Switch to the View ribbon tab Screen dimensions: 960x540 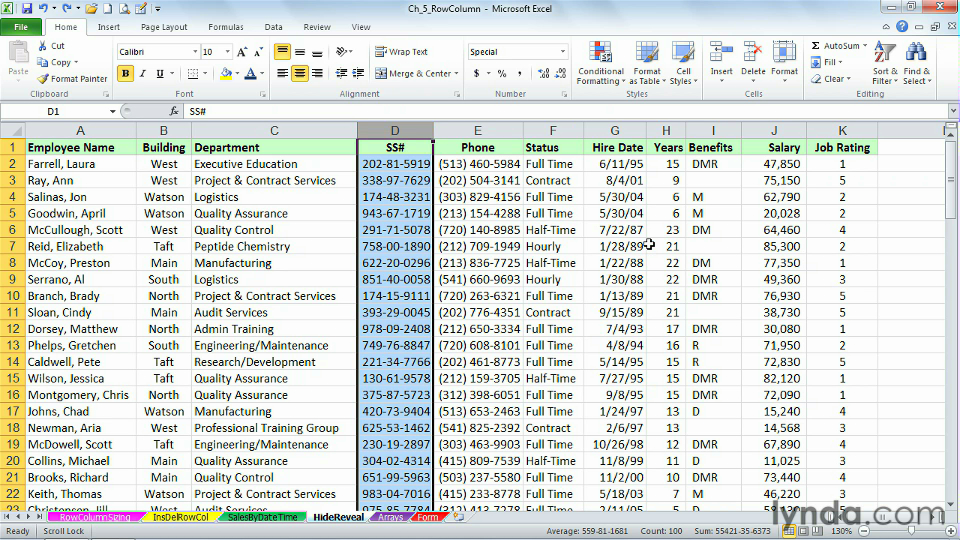[361, 27]
